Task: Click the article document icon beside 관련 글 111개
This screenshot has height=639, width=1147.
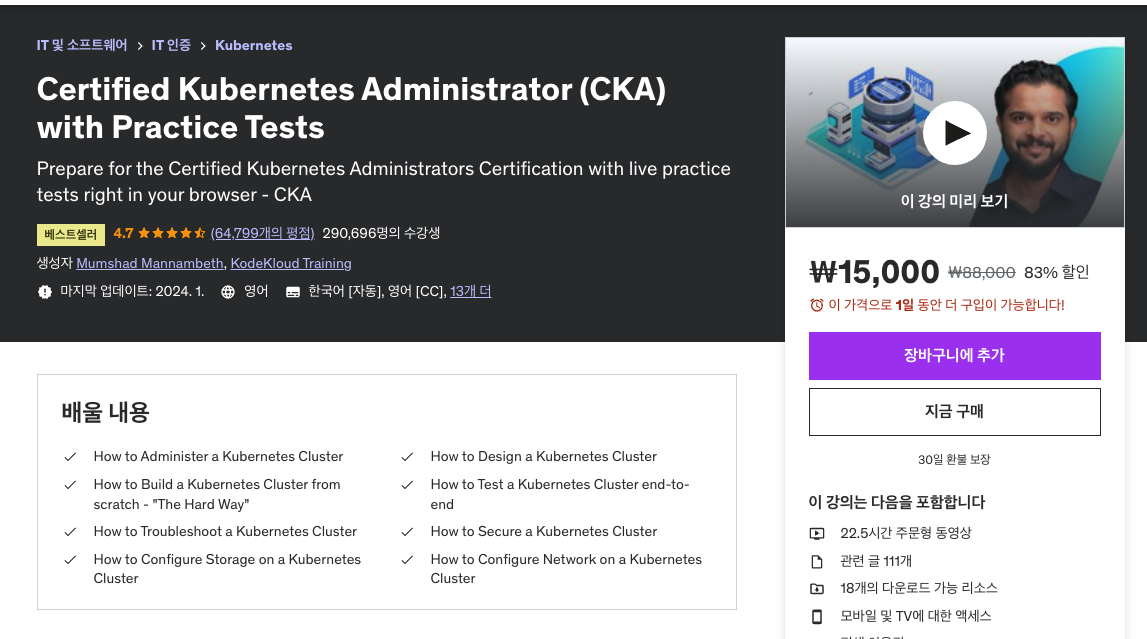Action: point(817,562)
